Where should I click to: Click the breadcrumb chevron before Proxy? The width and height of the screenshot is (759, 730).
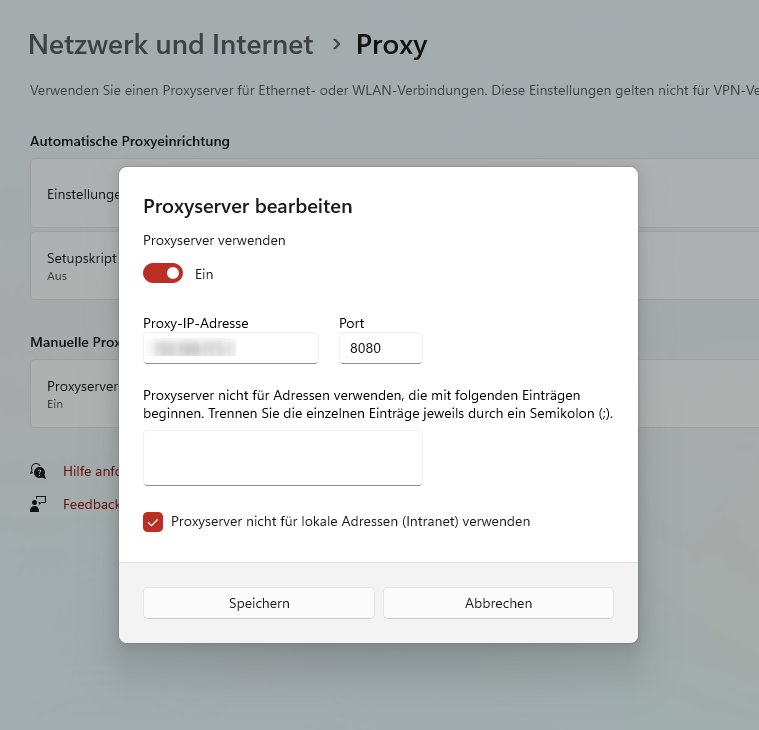[x=336, y=44]
